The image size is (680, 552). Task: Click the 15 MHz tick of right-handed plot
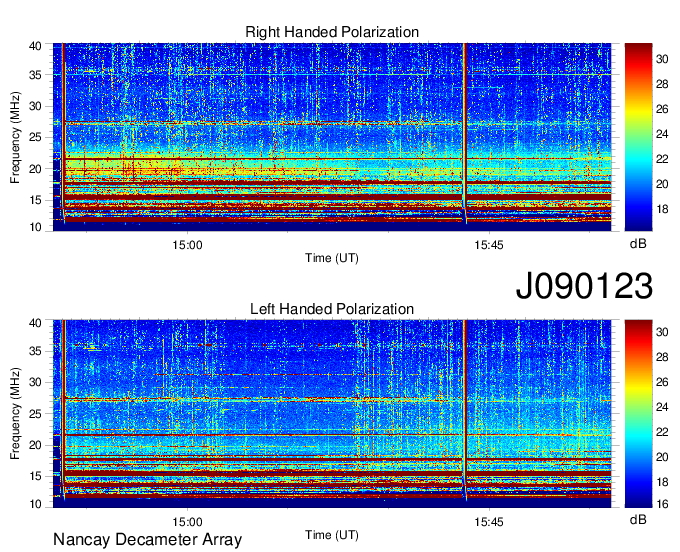click(x=35, y=200)
